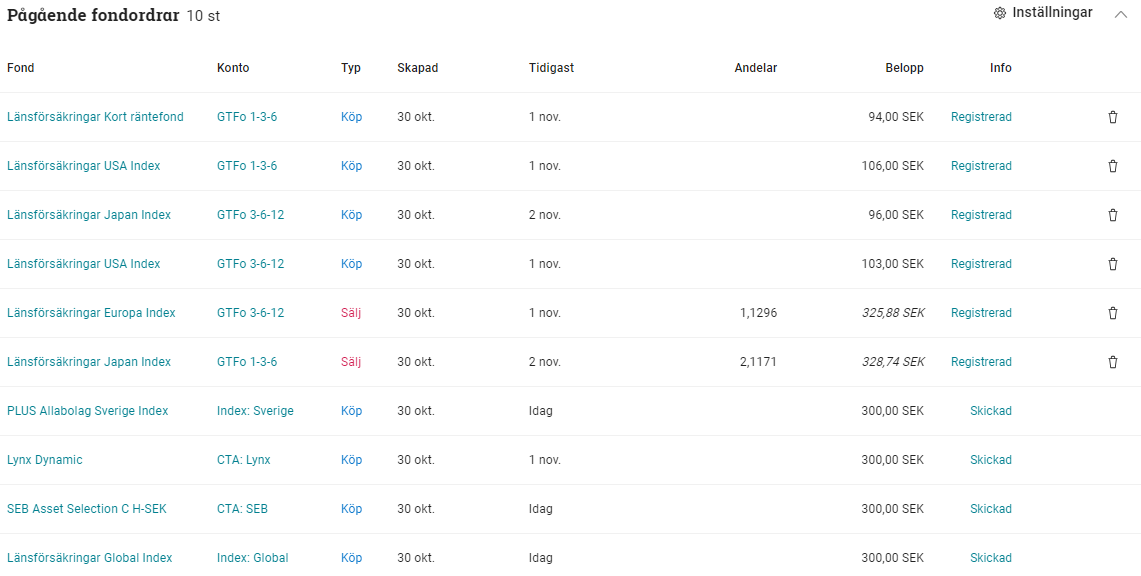Sort orders by the Fond column header
The width and height of the screenshot is (1141, 576).
(20, 68)
